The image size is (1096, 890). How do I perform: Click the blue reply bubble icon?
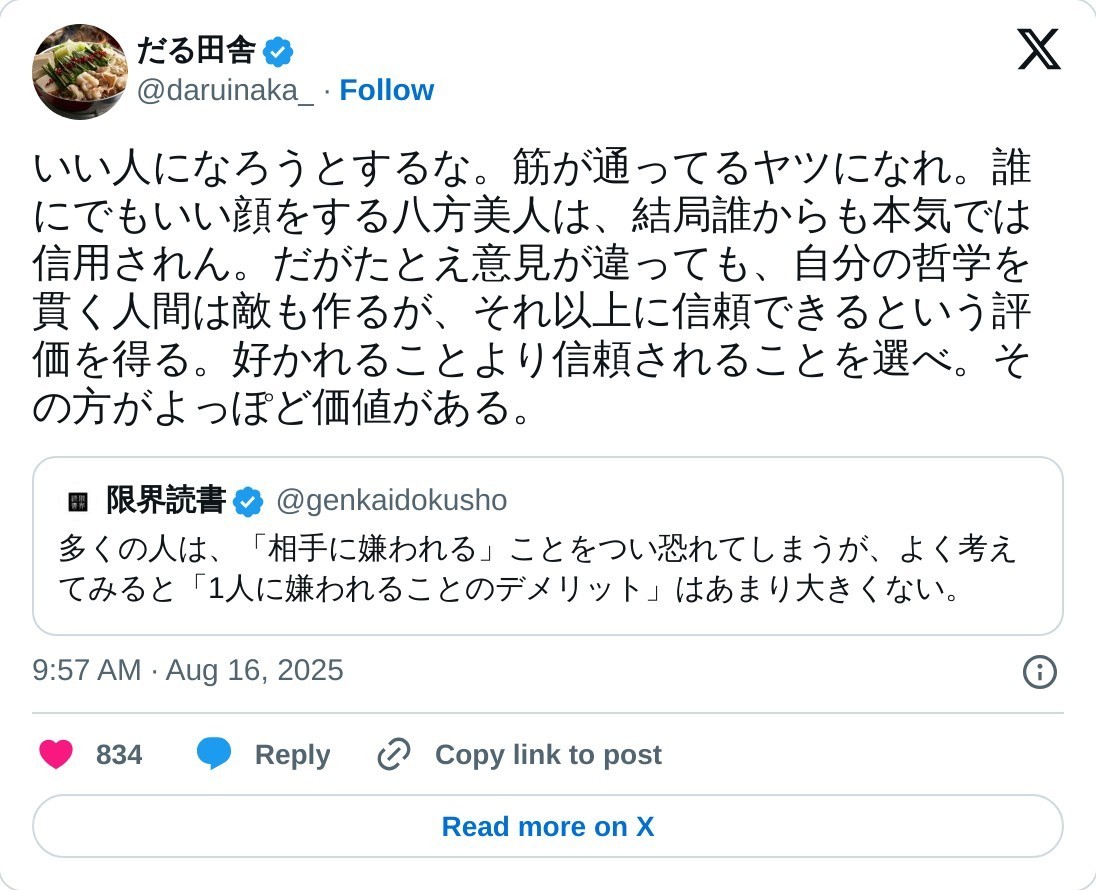pyautogui.click(x=214, y=754)
